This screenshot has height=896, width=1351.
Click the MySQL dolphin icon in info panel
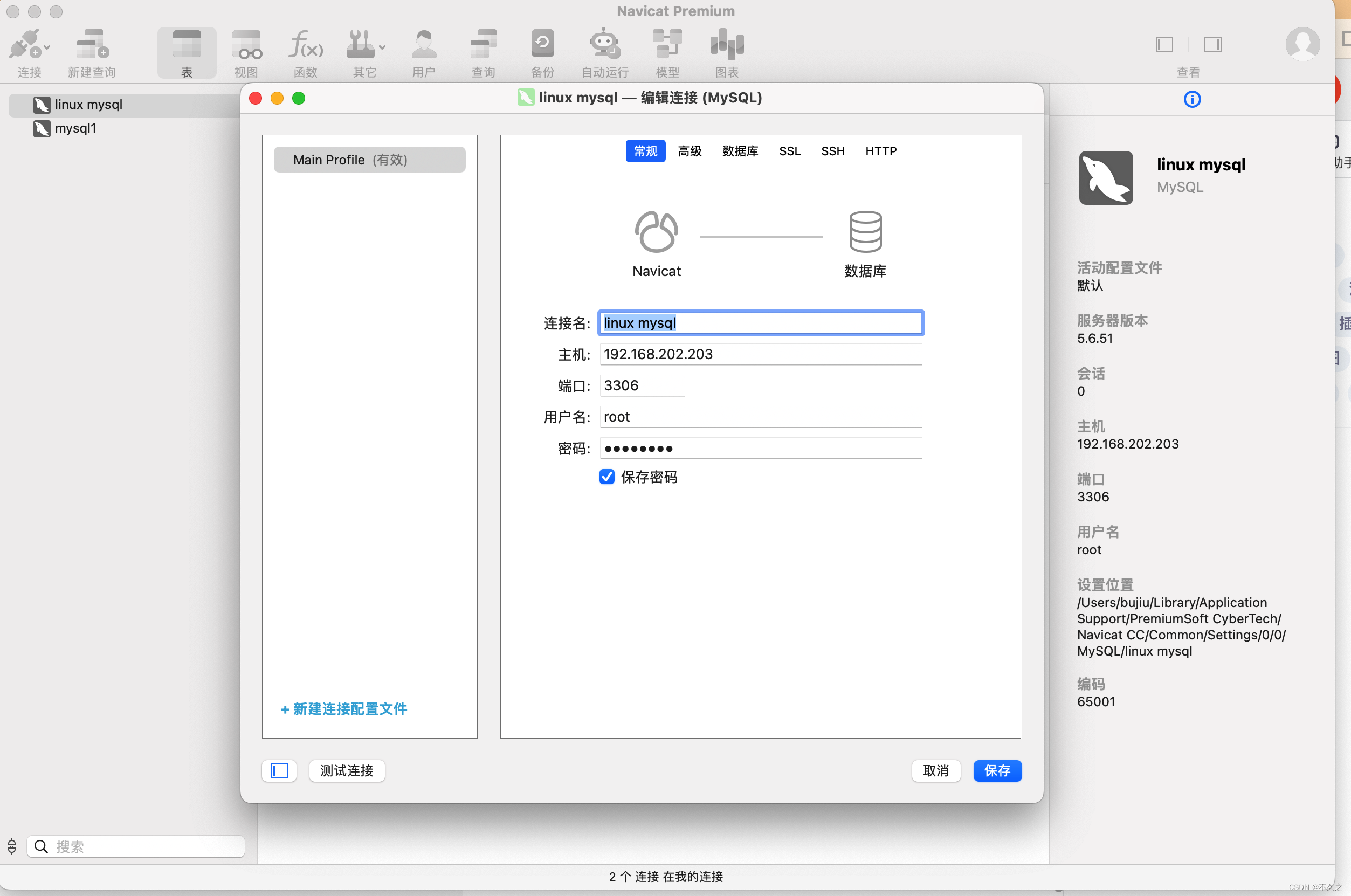click(1105, 178)
